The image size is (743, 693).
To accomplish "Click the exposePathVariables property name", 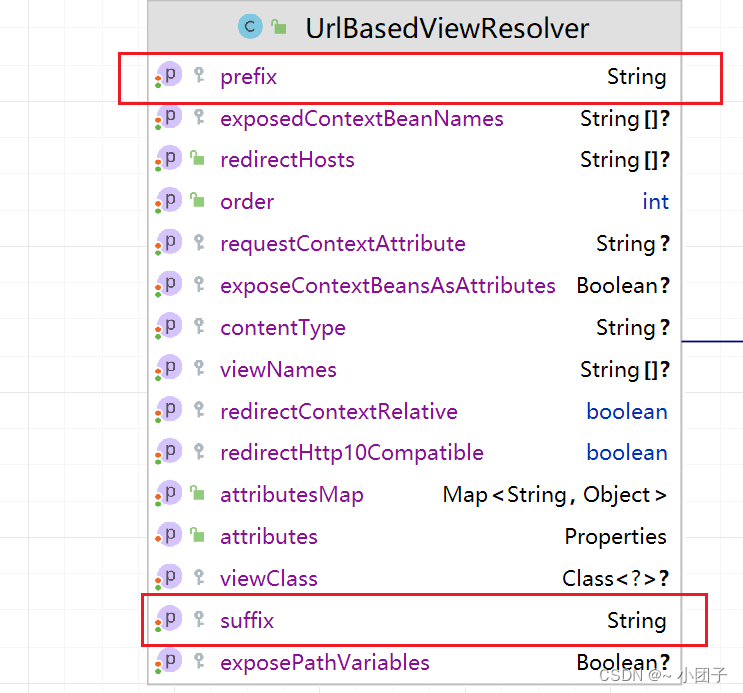I will (325, 662).
